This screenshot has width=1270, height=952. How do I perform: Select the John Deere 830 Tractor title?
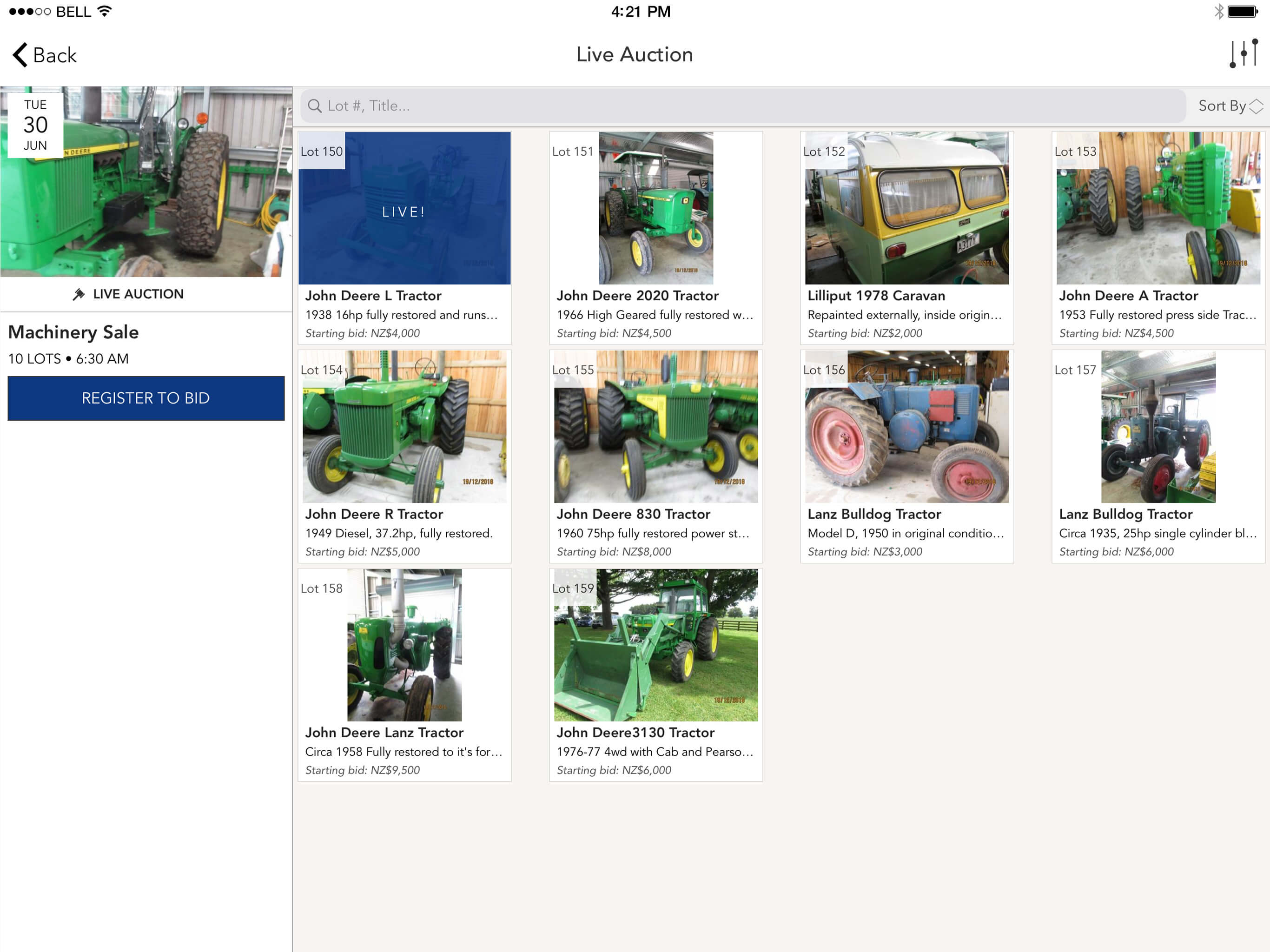[x=633, y=514]
